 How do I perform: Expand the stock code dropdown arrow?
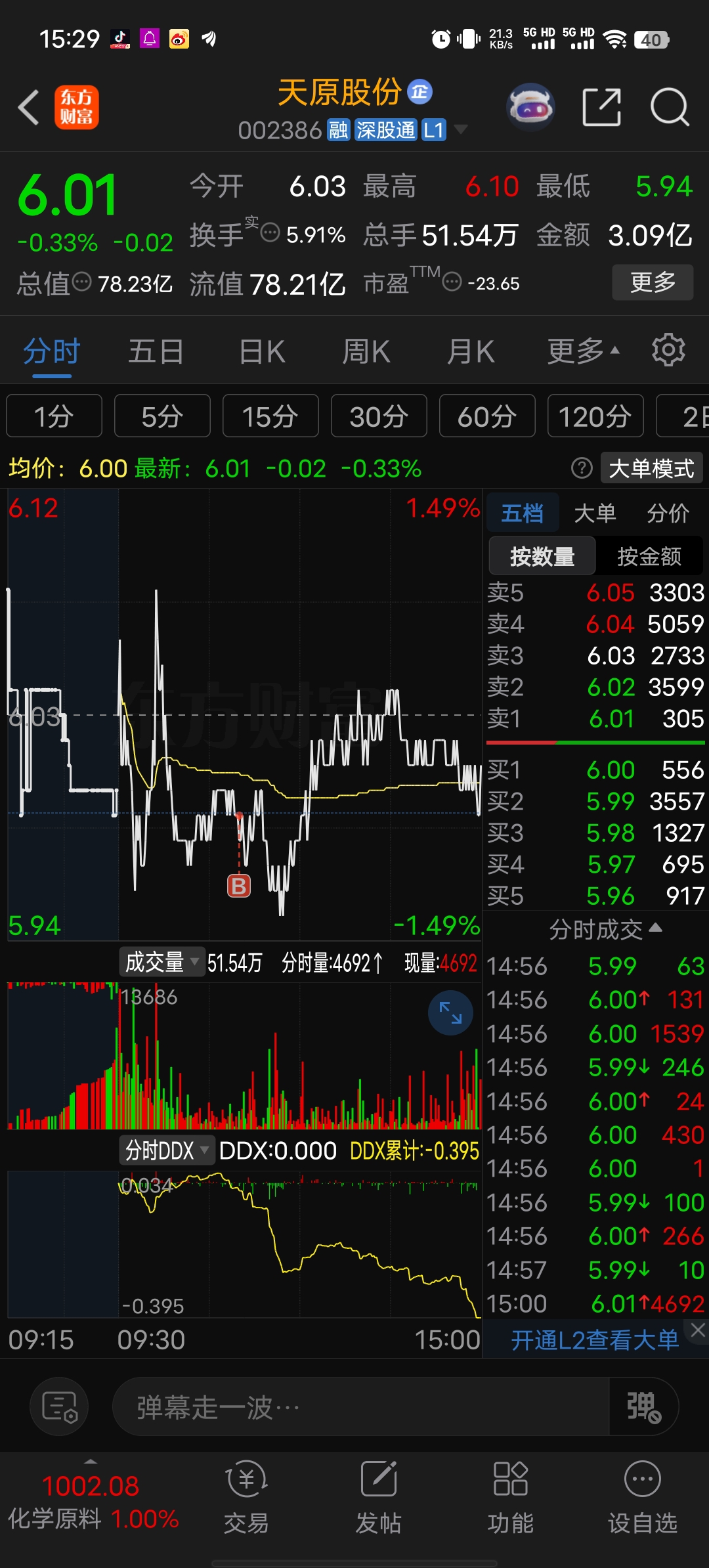[x=461, y=129]
